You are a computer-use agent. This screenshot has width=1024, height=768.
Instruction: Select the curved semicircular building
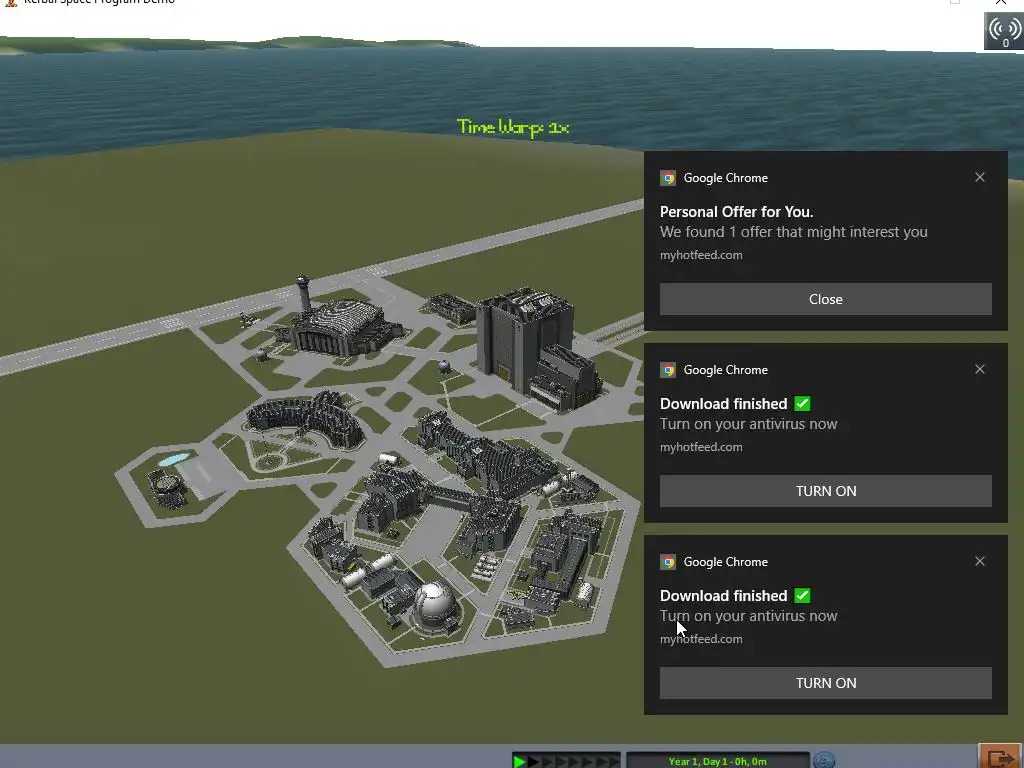306,419
